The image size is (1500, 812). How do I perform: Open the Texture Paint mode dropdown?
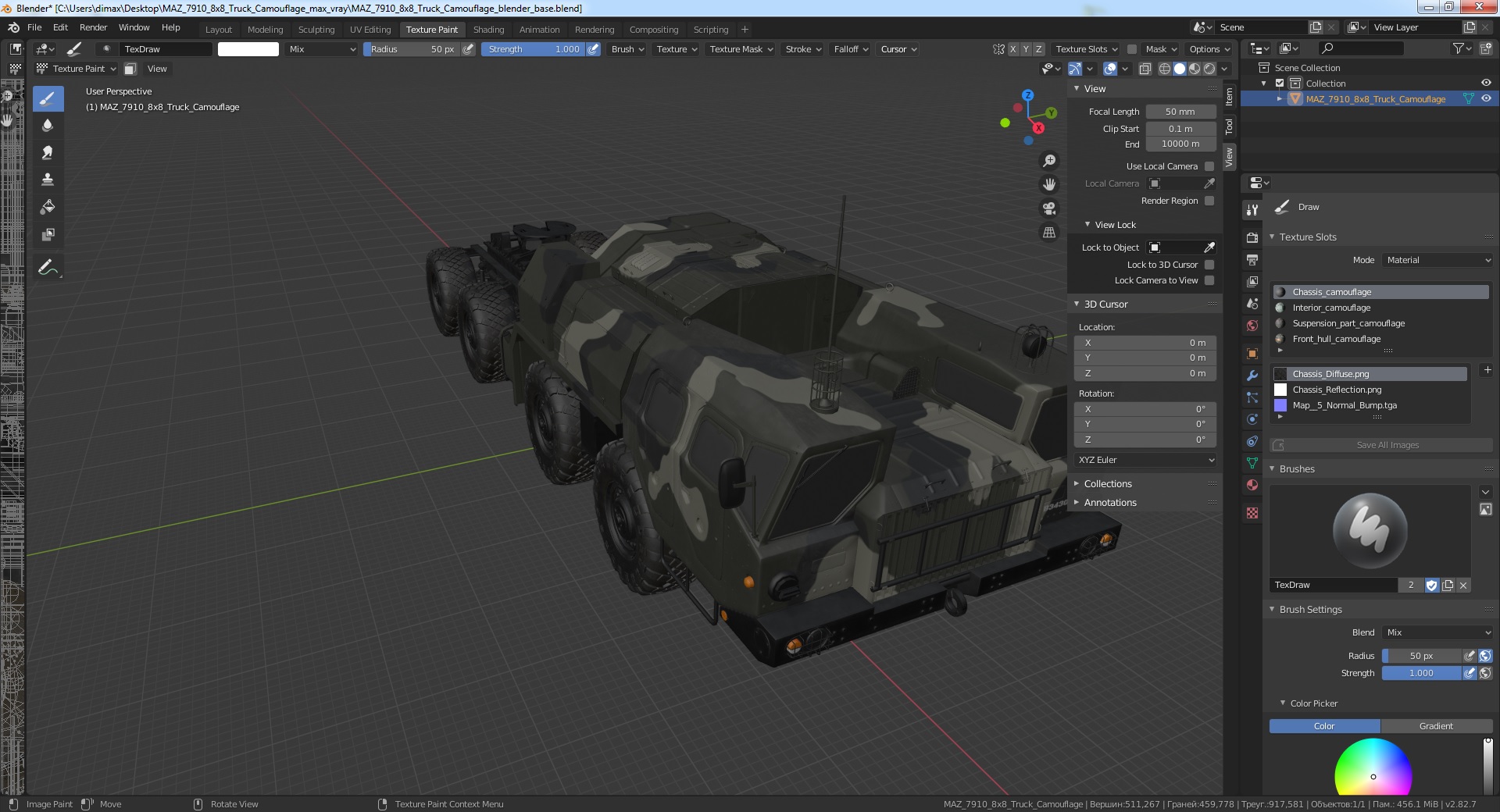point(77,69)
